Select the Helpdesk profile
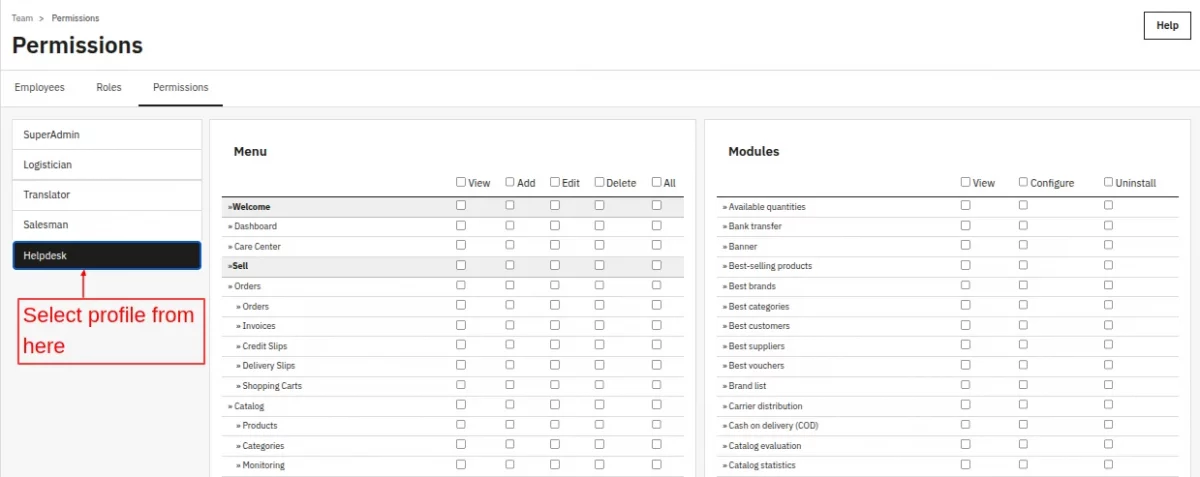The image size is (1200, 477). coord(107,256)
